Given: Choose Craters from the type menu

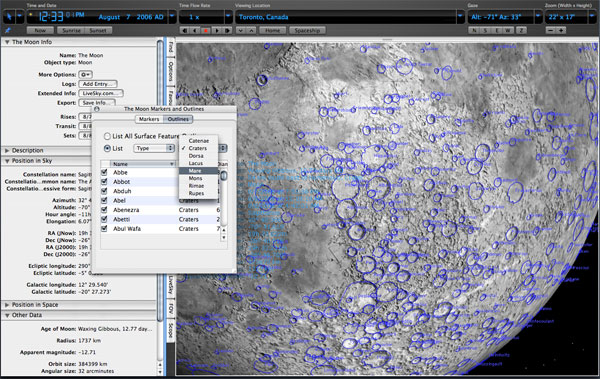Looking at the screenshot, I should 199,149.
